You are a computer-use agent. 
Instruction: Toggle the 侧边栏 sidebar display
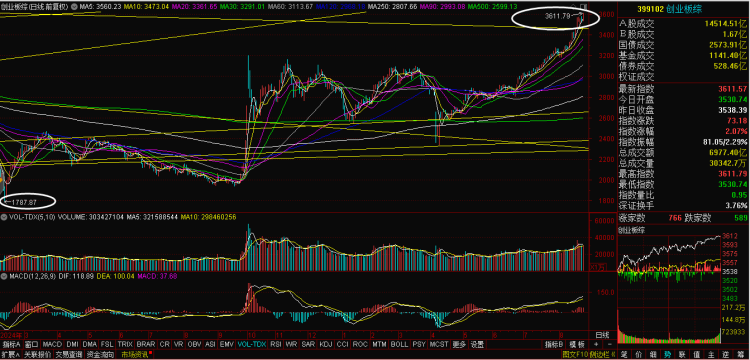pos(601,355)
